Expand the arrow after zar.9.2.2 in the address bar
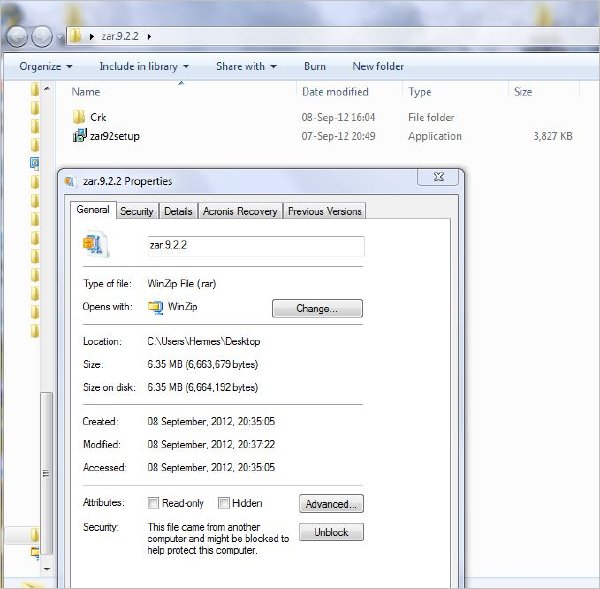 tap(149, 37)
